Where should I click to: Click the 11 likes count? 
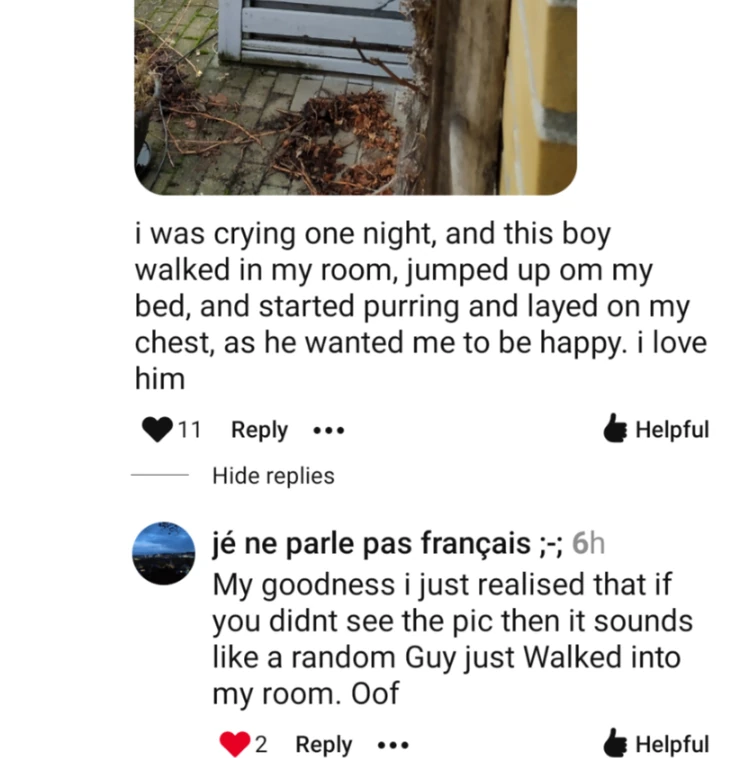pos(189,429)
